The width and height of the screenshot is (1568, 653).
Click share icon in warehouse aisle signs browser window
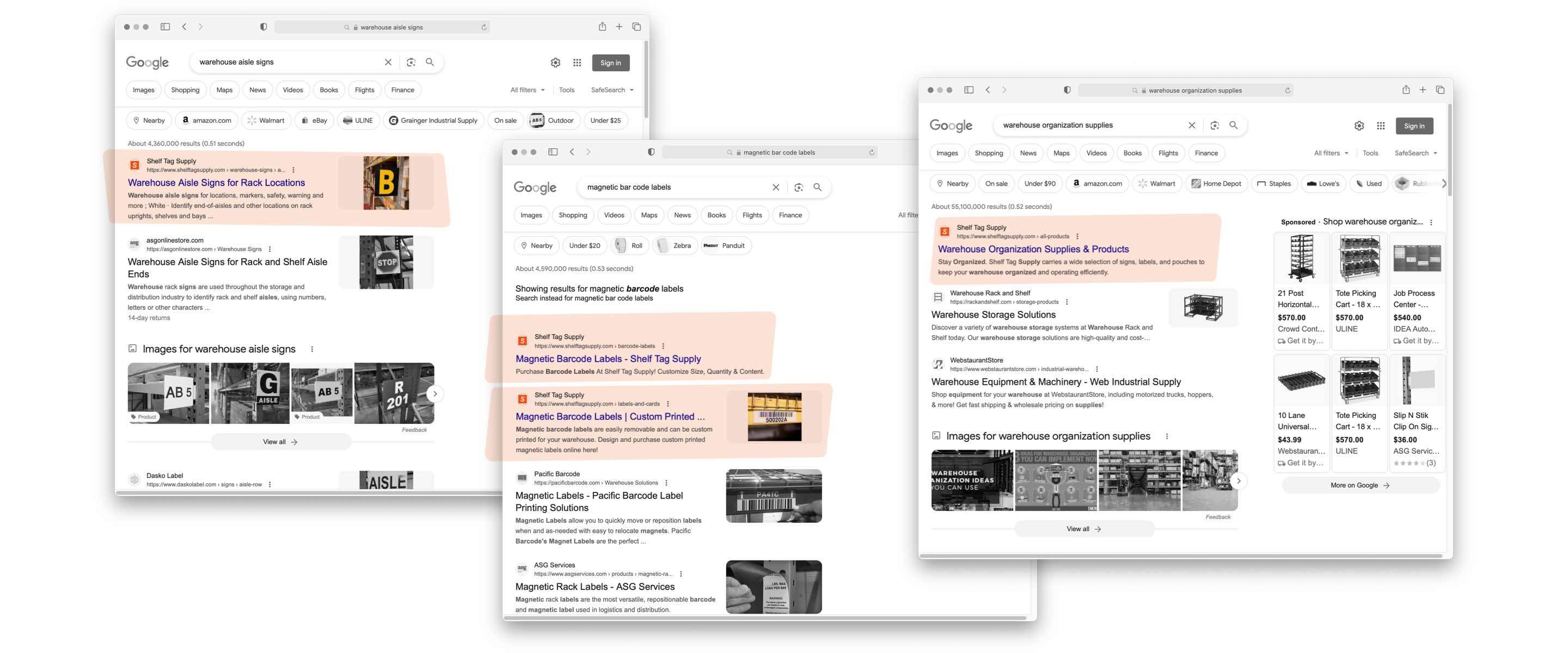[602, 26]
